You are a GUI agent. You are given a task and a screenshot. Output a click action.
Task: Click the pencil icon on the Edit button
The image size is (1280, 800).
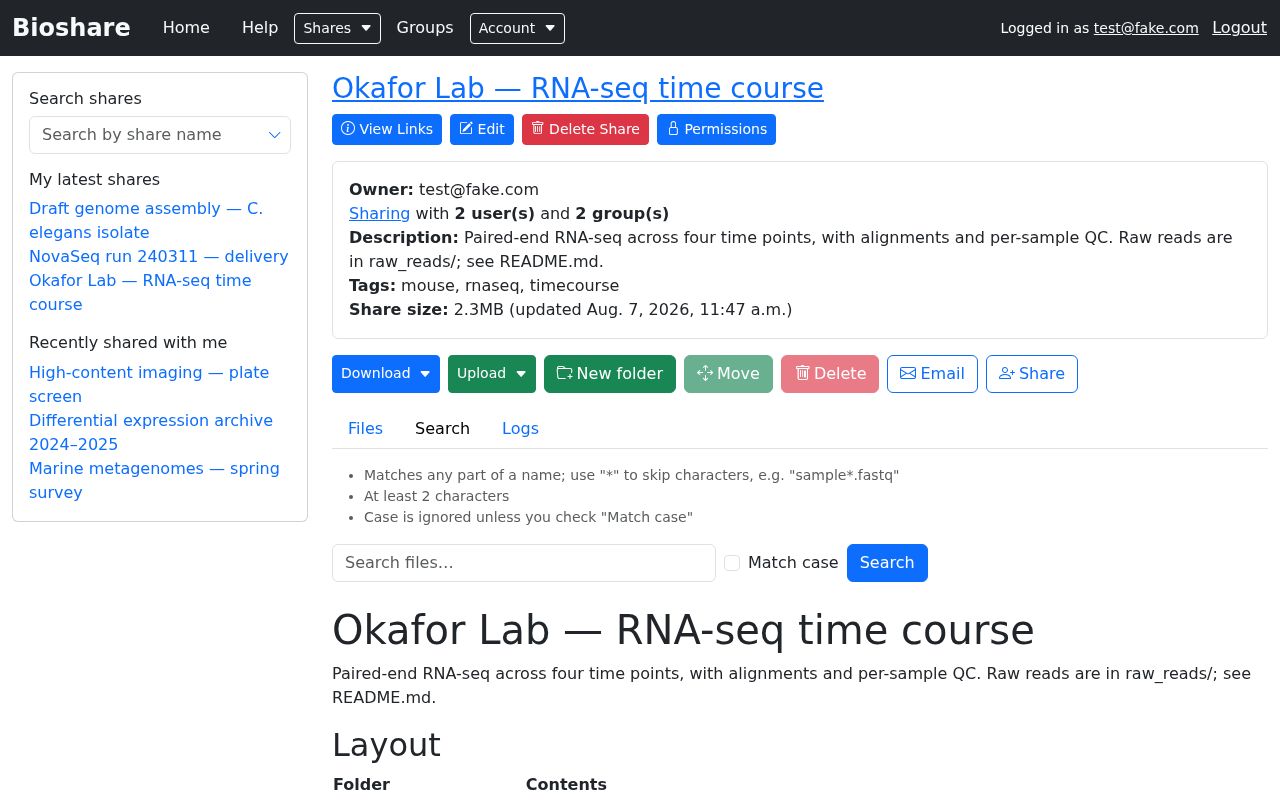click(466, 129)
